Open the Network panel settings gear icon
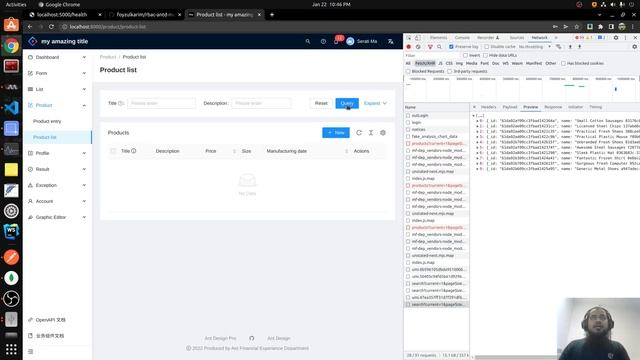The height and width of the screenshot is (360, 640). [634, 47]
